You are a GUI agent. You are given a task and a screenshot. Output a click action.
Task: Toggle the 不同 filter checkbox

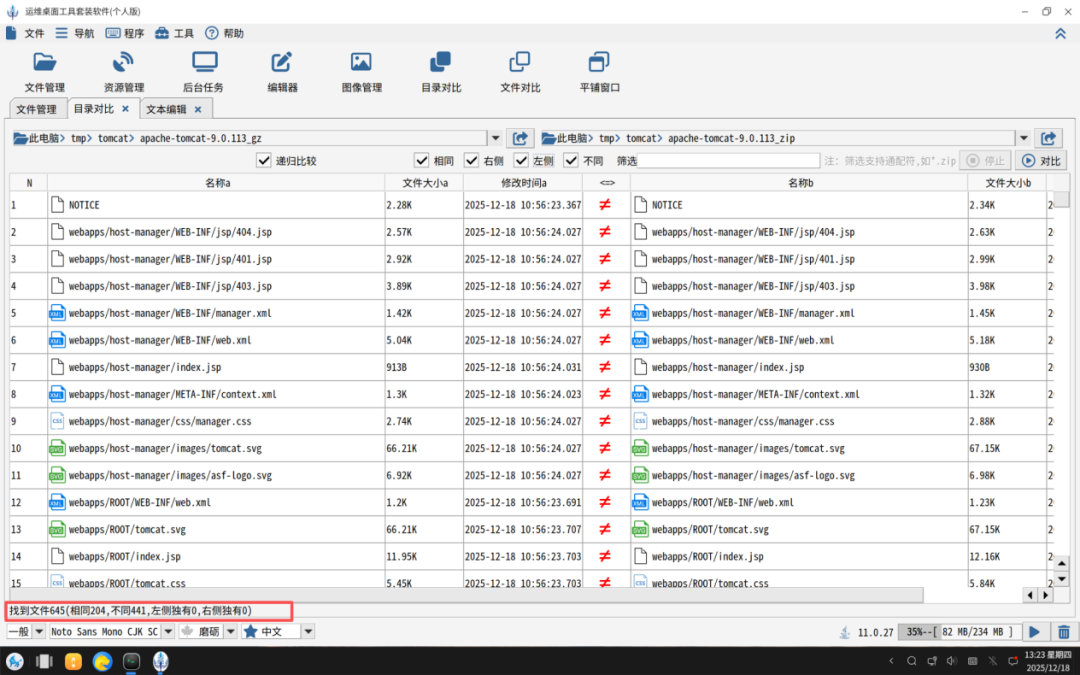click(570, 160)
